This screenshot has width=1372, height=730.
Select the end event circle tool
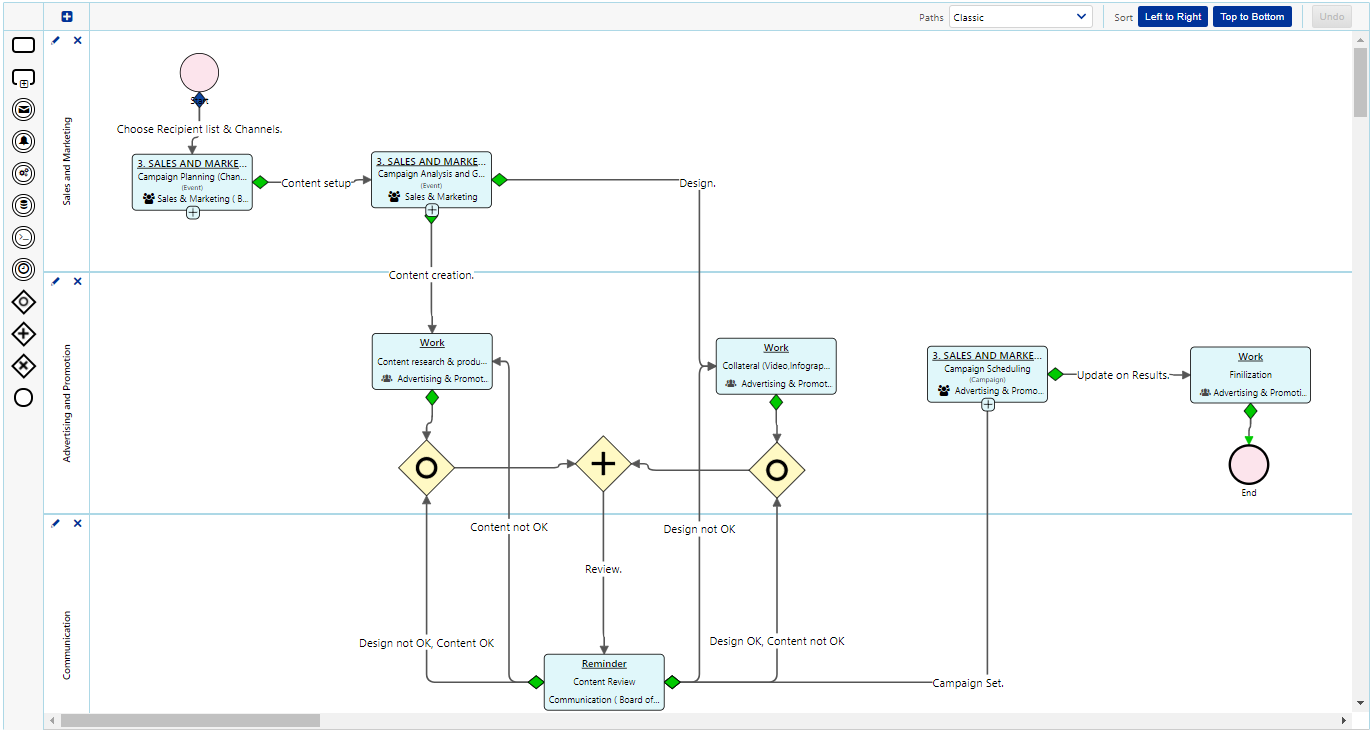pyautogui.click(x=23, y=397)
